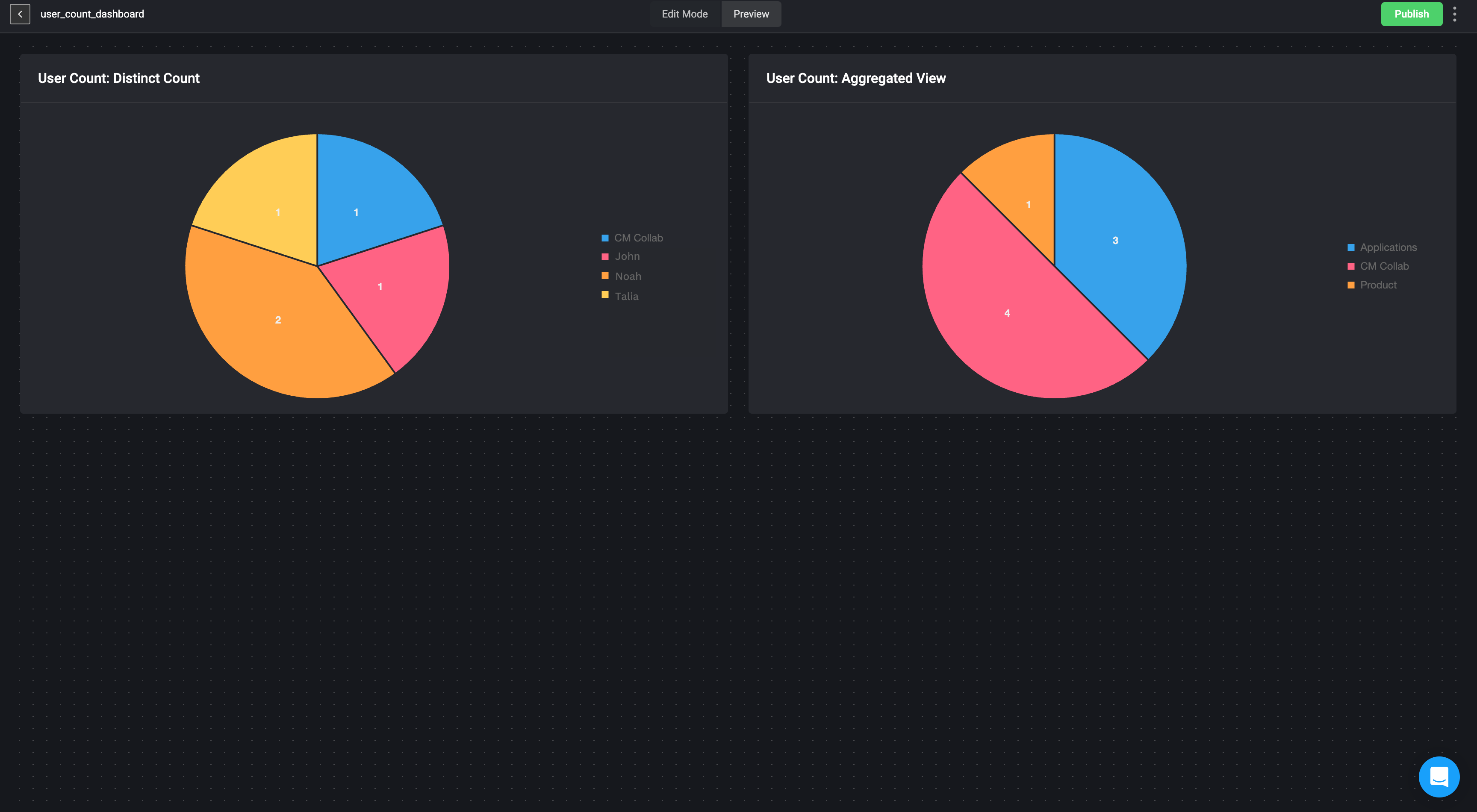Toggle CM Collab legend in Distinct Count
1477x812 pixels.
(637, 238)
